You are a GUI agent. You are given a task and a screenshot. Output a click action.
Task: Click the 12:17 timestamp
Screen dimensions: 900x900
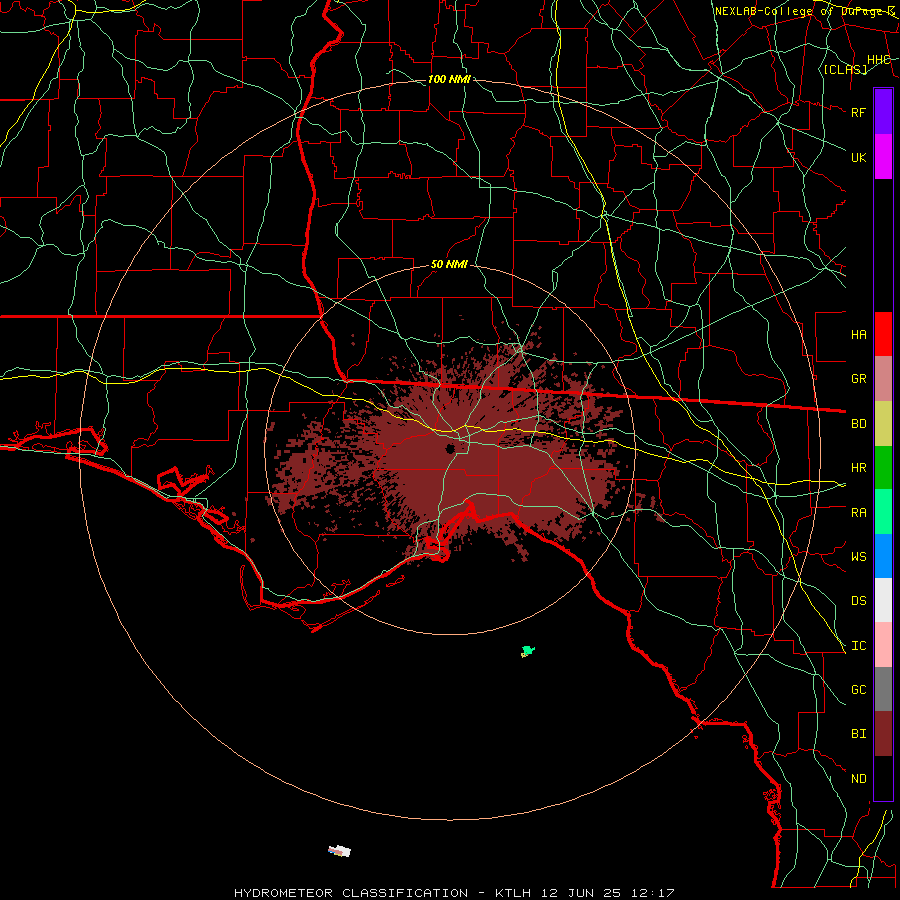pyautogui.click(x=651, y=893)
